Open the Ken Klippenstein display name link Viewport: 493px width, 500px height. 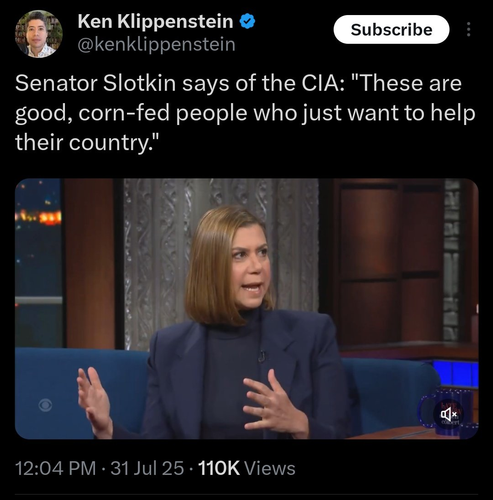pyautogui.click(x=155, y=22)
